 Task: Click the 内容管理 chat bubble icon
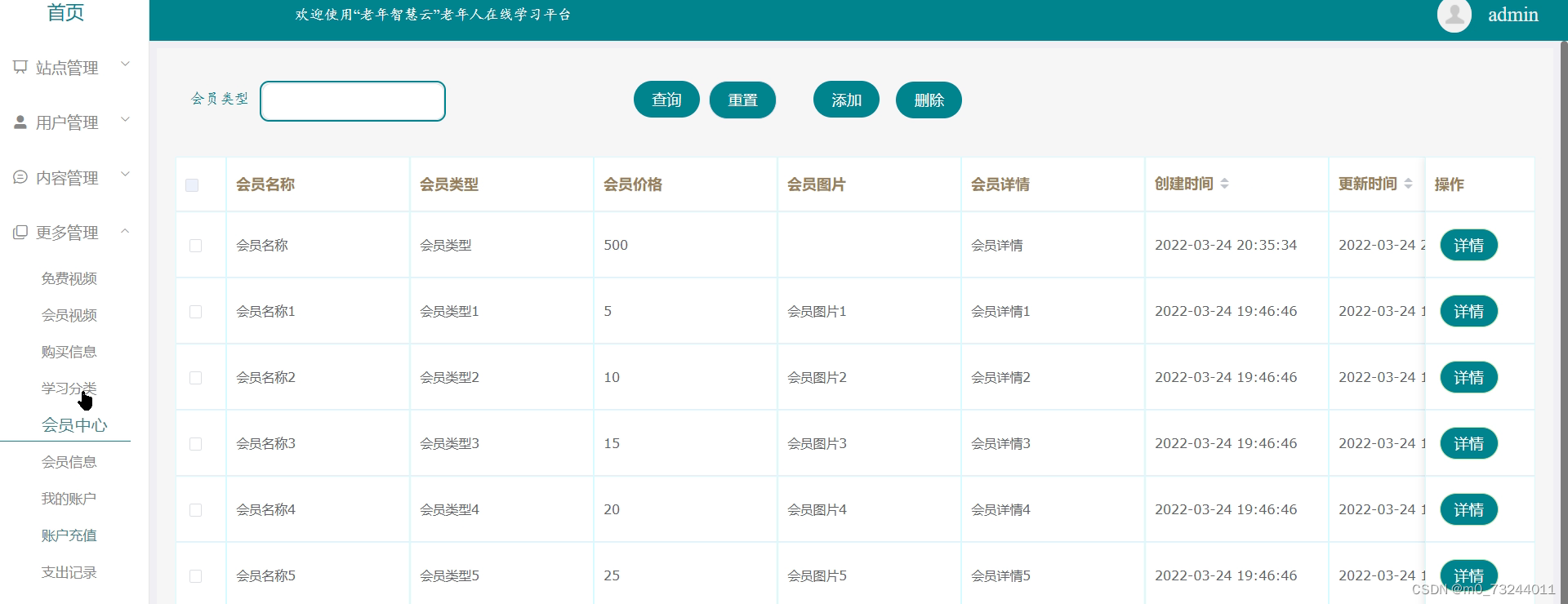pyautogui.click(x=20, y=177)
